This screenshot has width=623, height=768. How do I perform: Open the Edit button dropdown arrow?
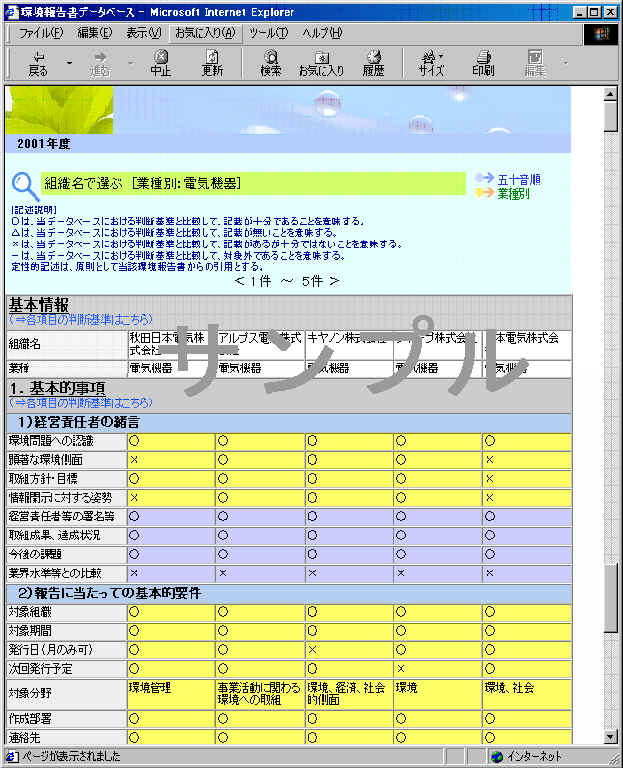coord(565,63)
